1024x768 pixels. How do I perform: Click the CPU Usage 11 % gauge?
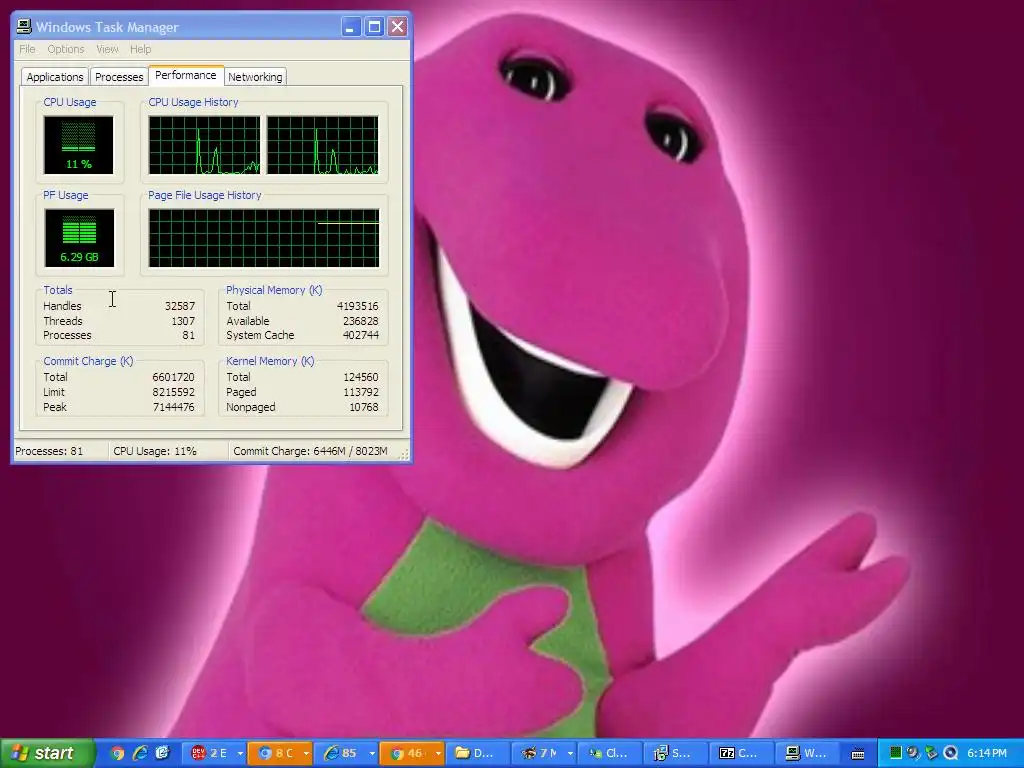coord(78,145)
